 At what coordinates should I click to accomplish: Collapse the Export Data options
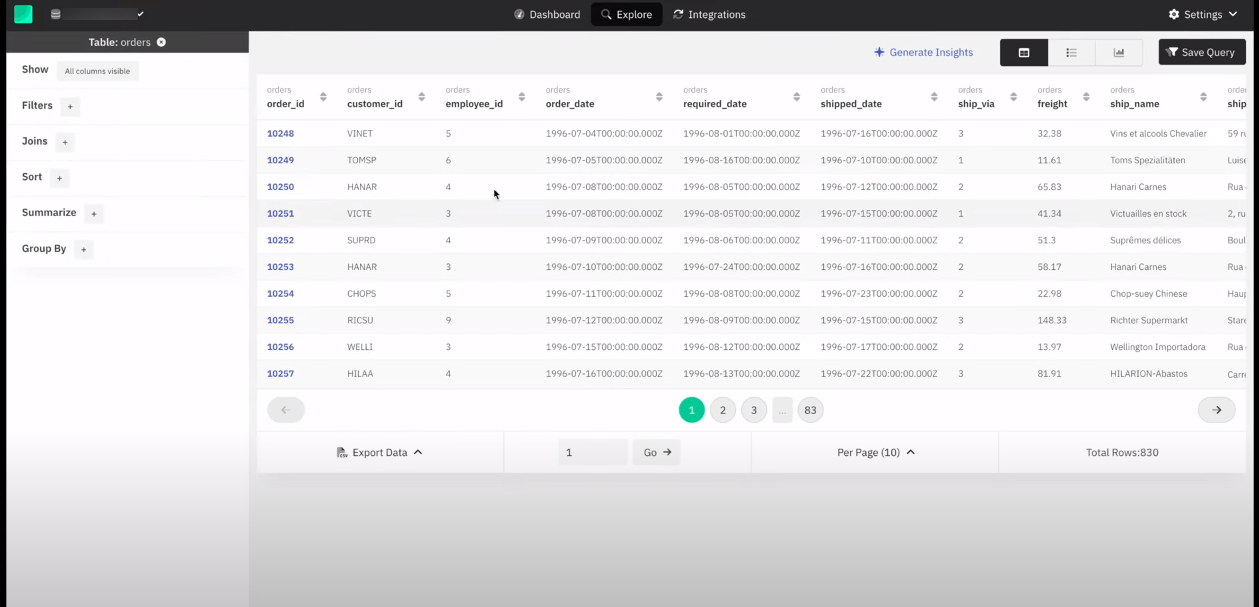click(419, 452)
